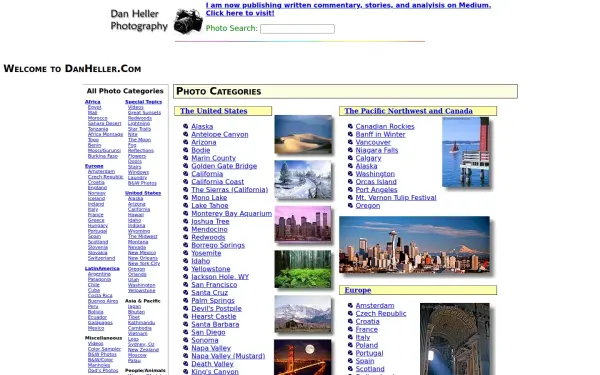The height and width of the screenshot is (375, 600).
Task: Open New York City in the sidebar
Action: [x=144, y=264]
